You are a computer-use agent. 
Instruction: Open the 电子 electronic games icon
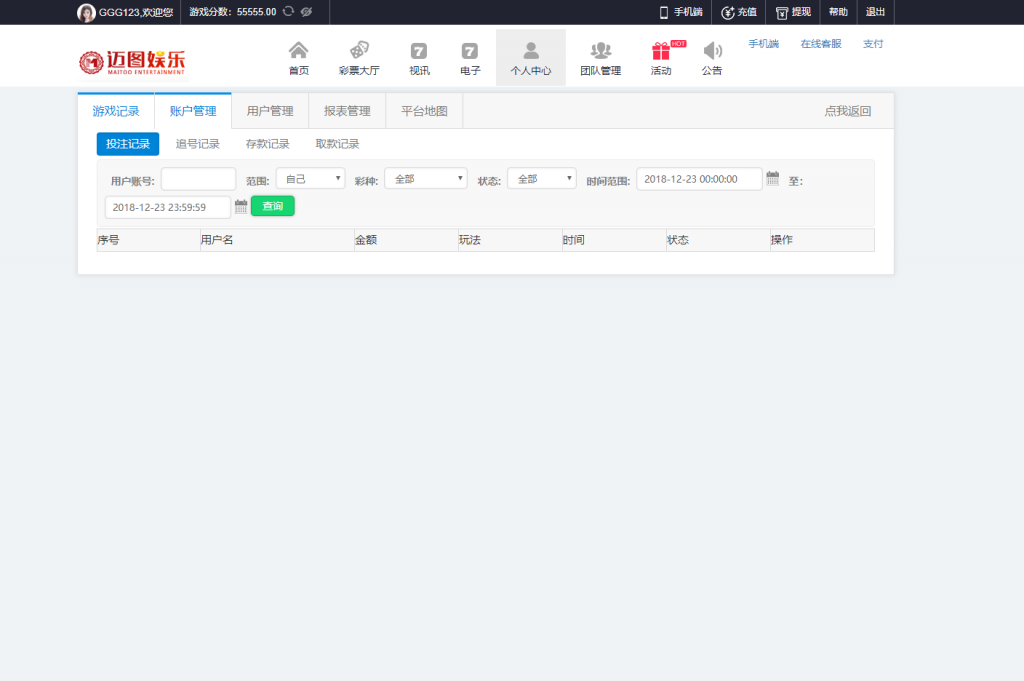470,51
